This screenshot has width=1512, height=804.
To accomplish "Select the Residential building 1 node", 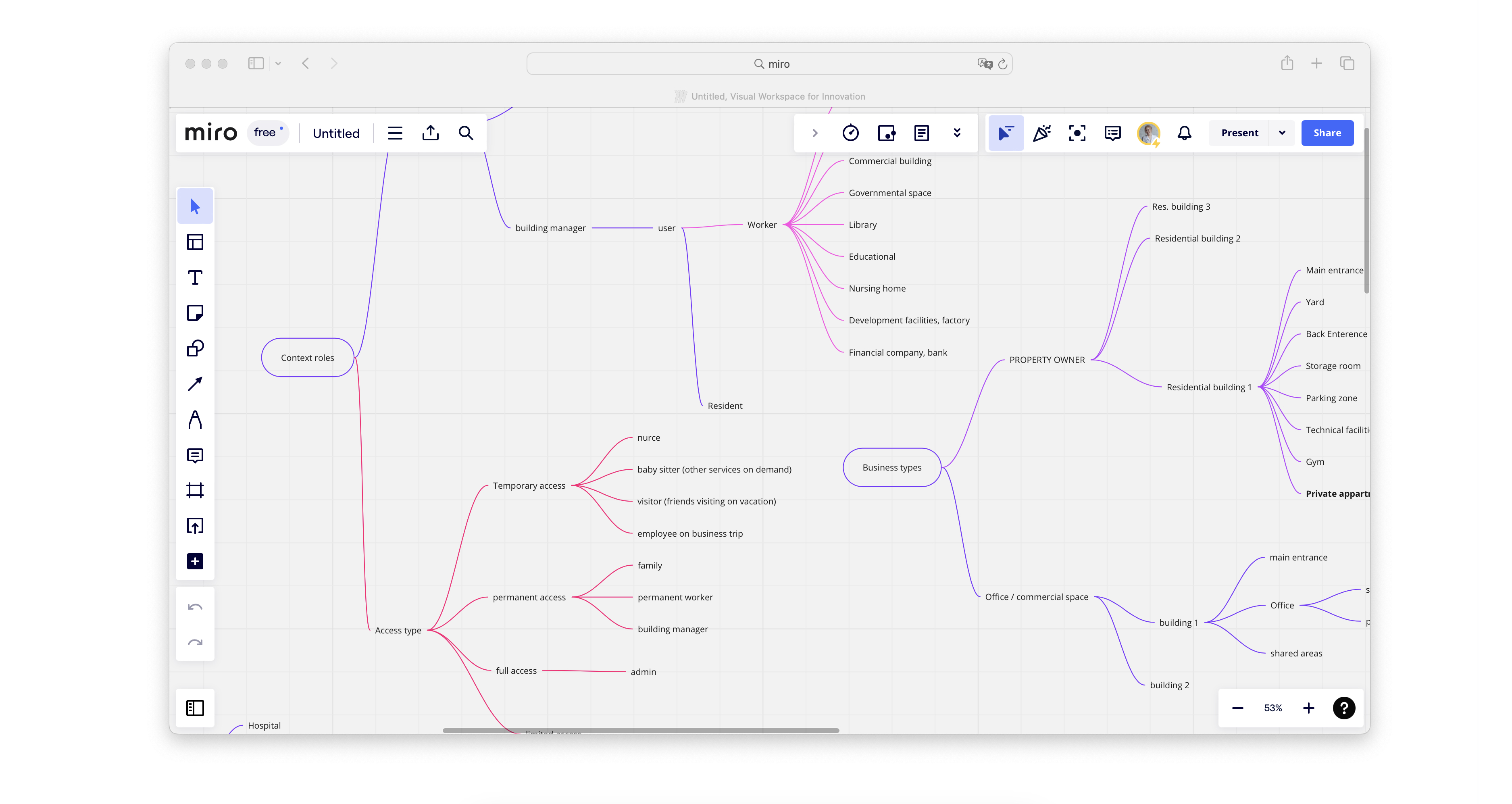I will (1209, 387).
